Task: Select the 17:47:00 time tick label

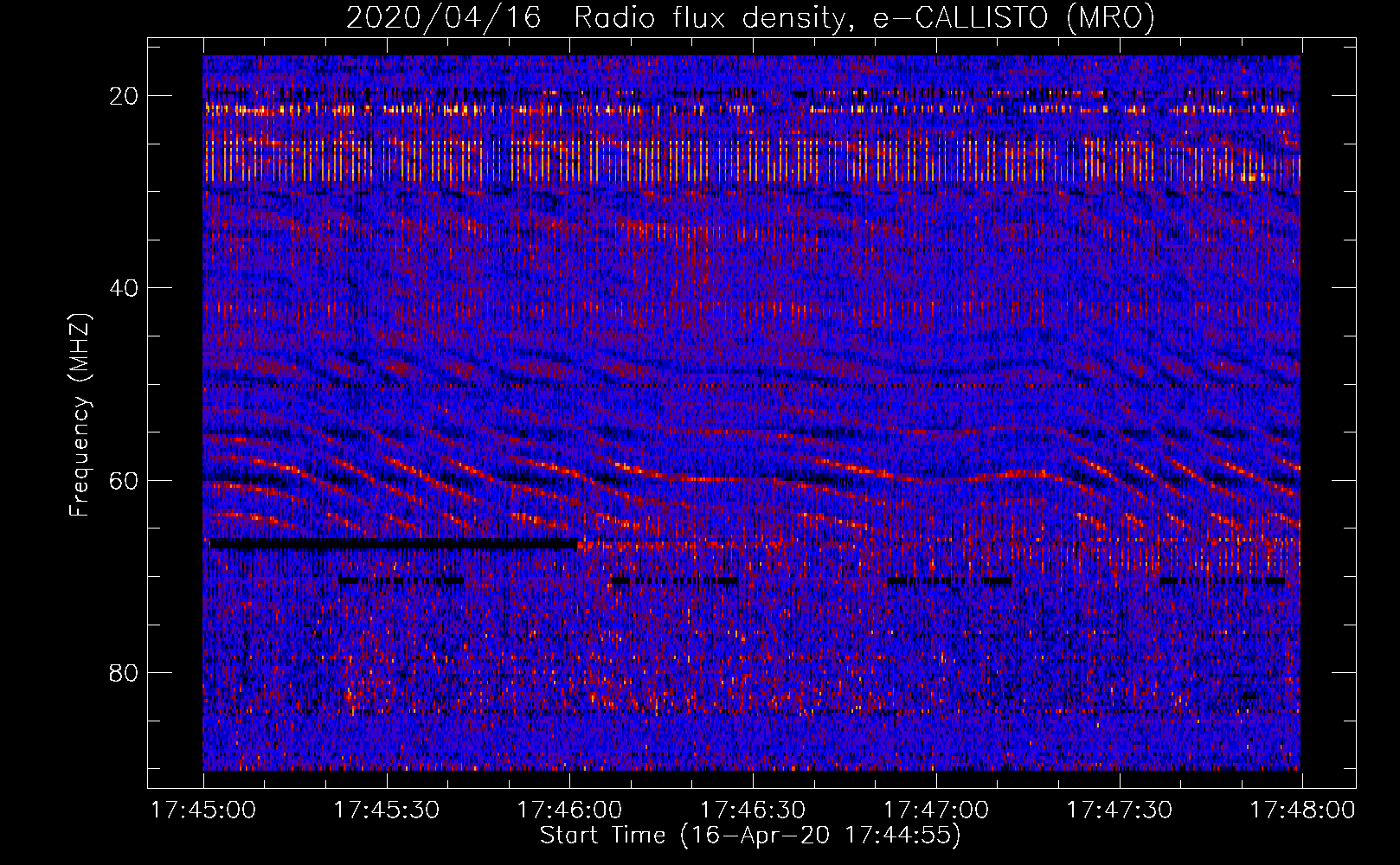Action: point(936,810)
